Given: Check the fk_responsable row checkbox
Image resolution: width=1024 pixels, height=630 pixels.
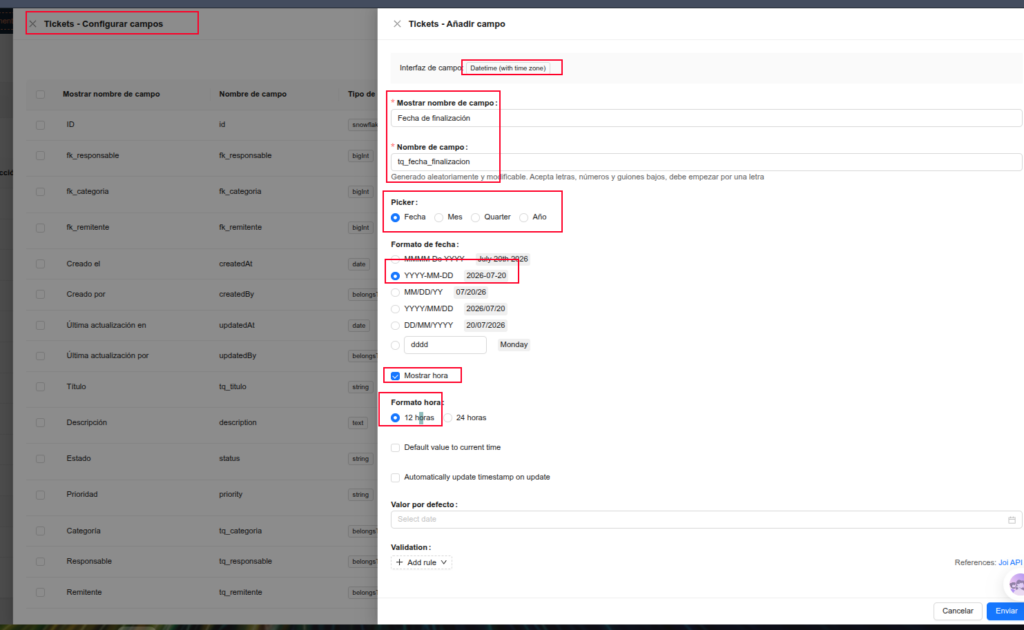Looking at the screenshot, I should pyautogui.click(x=40, y=156).
